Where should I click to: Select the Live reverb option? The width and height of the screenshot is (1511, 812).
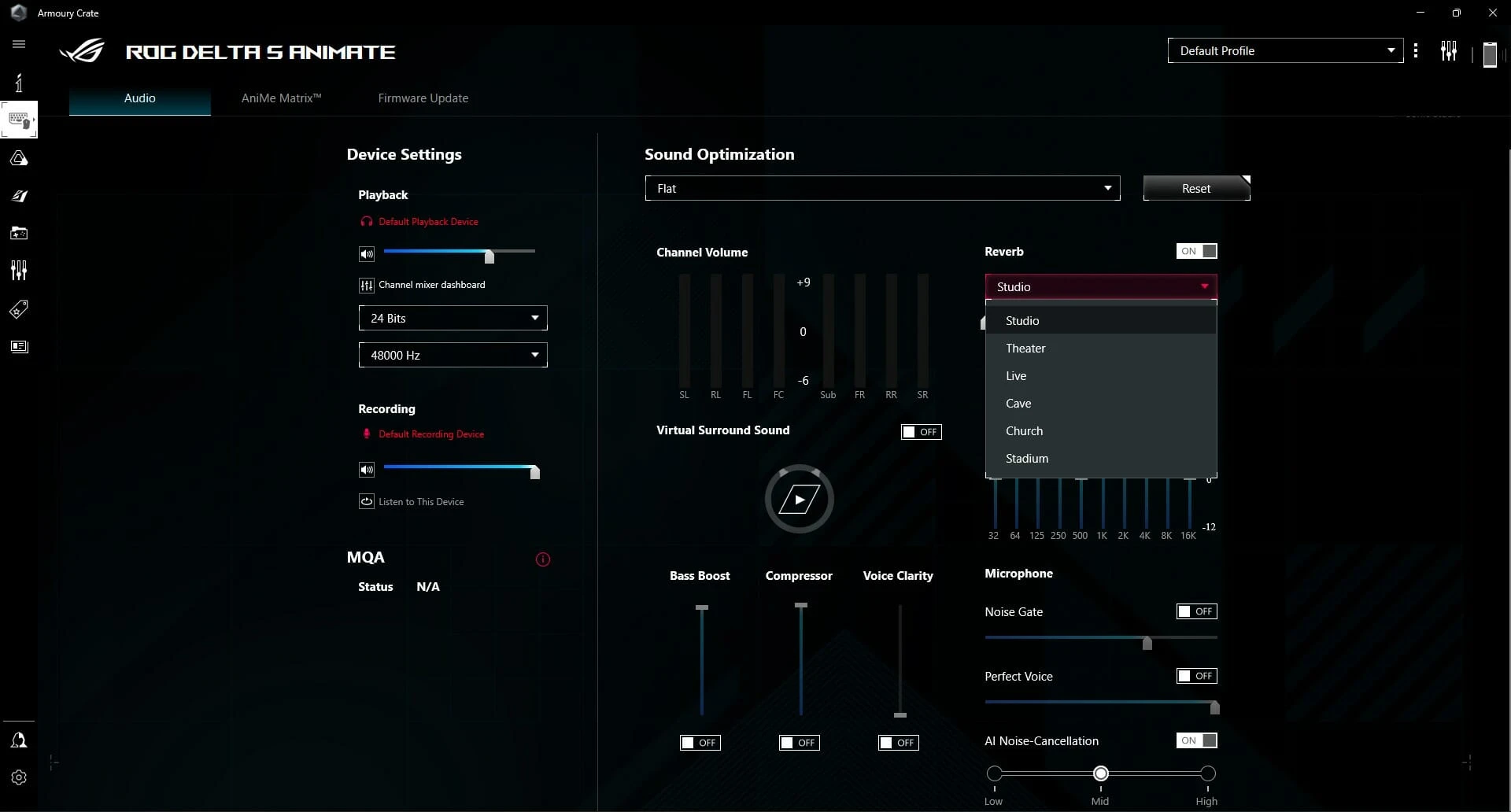click(x=1101, y=375)
